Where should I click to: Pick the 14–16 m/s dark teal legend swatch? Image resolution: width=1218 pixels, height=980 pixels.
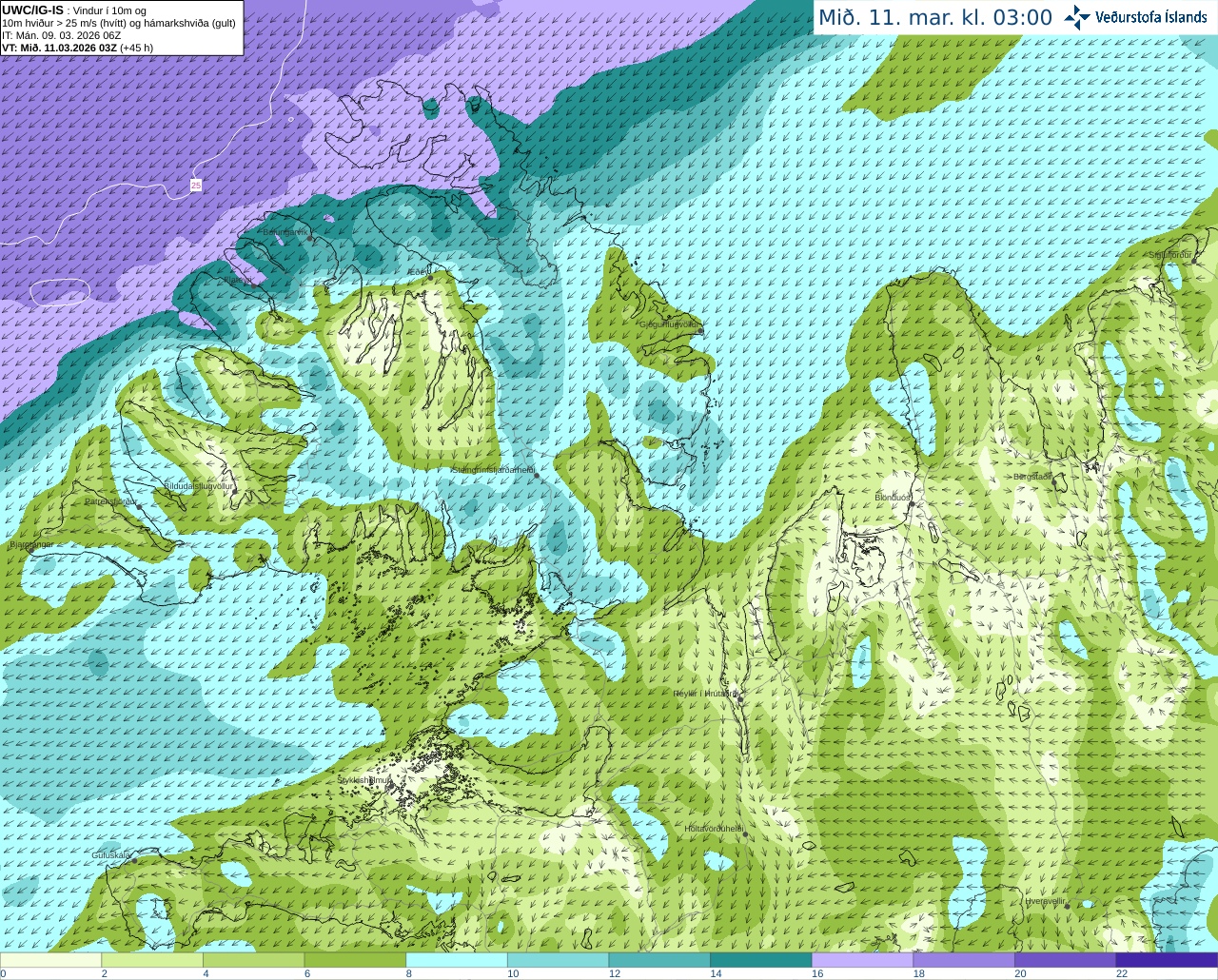761,960
